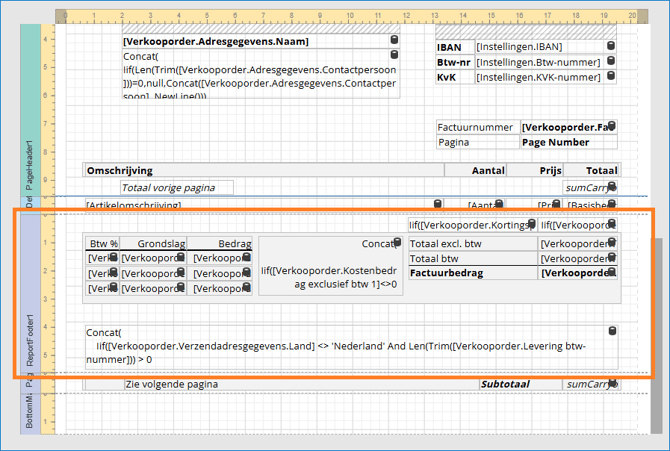
Task: Click database icon on Instellingen.Btw-nummer field
Action: pos(611,62)
